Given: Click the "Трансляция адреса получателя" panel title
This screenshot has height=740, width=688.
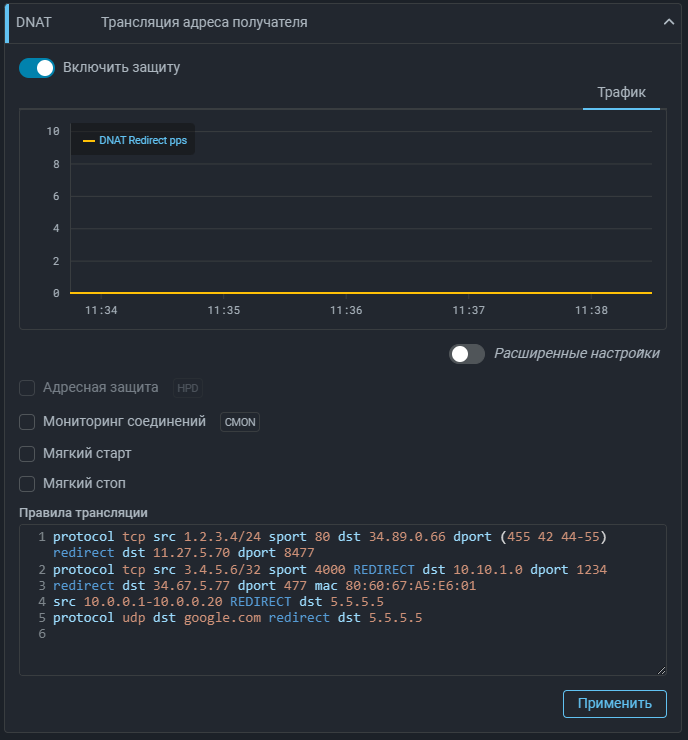Looking at the screenshot, I should pos(204,22).
